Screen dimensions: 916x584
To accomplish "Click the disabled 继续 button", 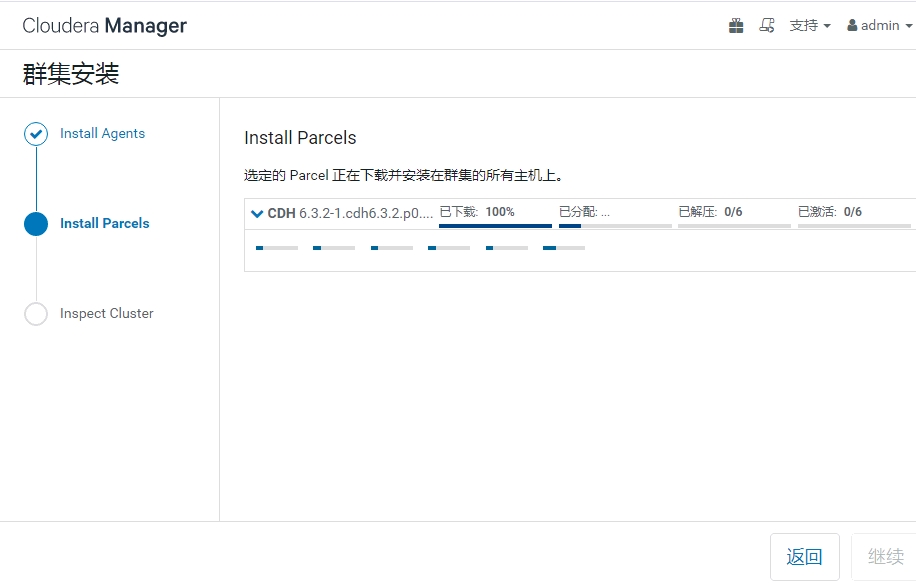I will coord(884,557).
